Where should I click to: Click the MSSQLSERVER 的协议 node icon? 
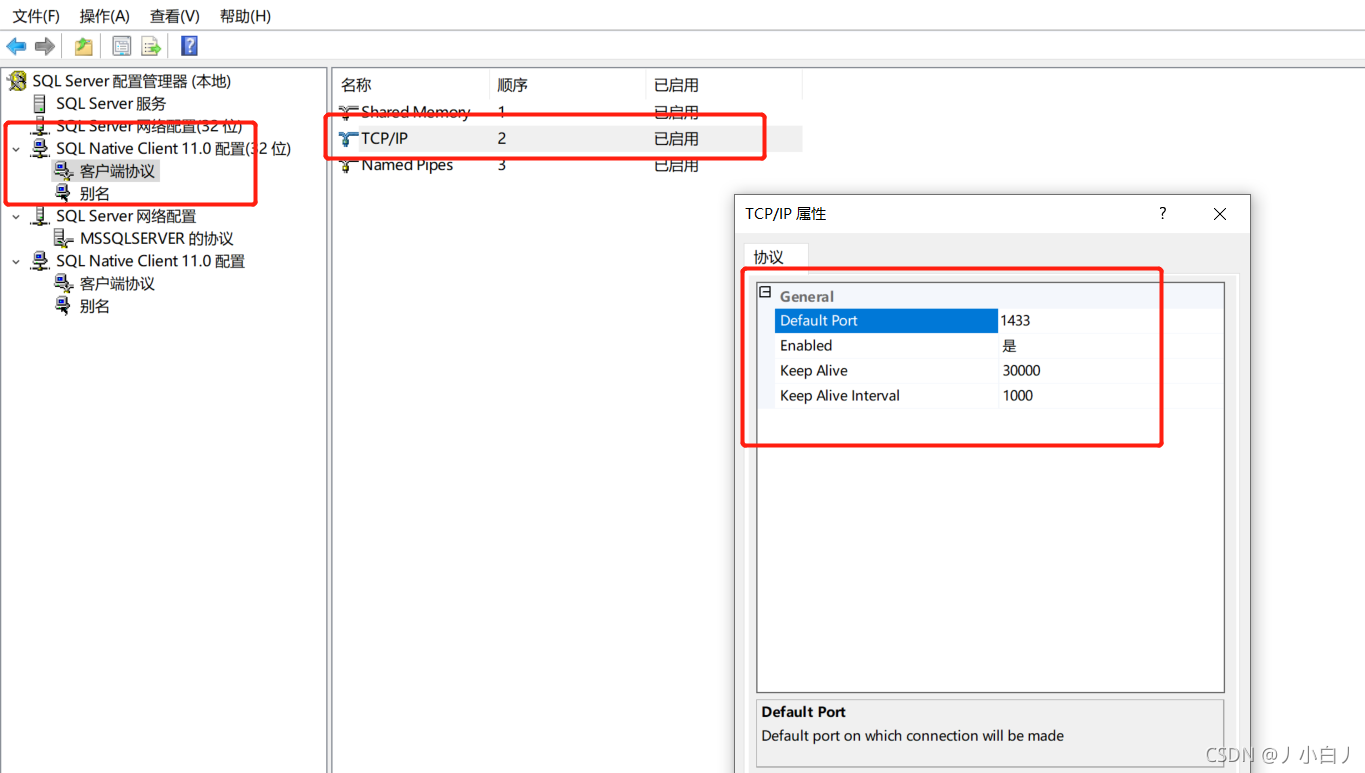tap(64, 238)
